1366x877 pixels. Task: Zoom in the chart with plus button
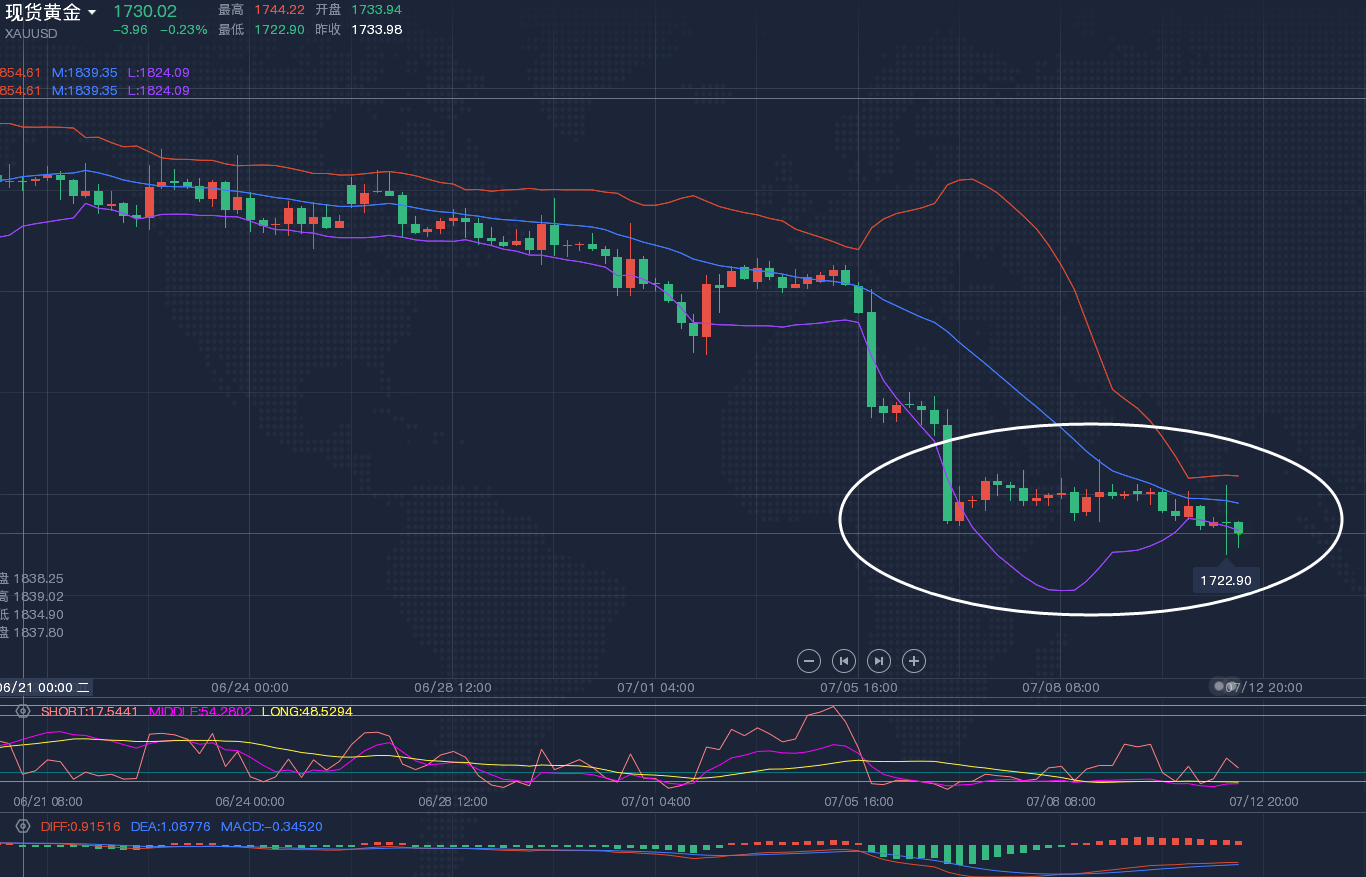[914, 660]
